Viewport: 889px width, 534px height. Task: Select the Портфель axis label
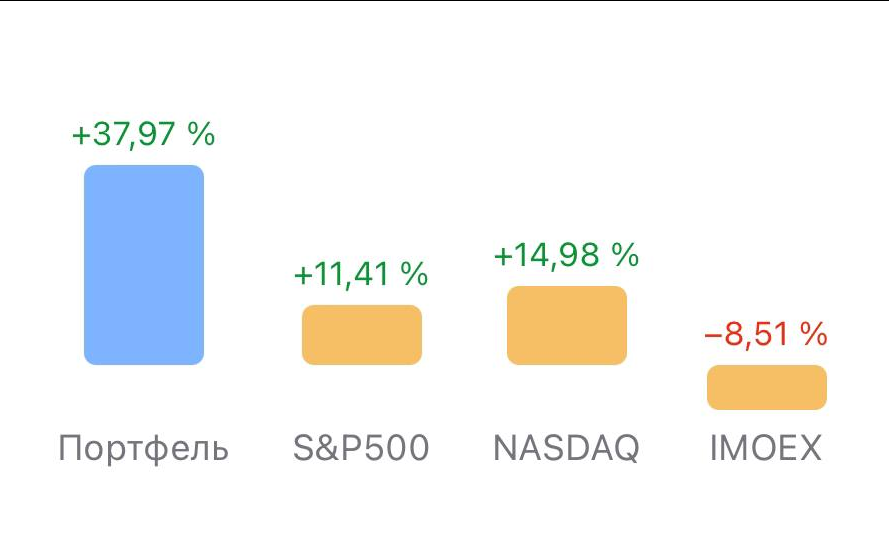[x=143, y=448]
